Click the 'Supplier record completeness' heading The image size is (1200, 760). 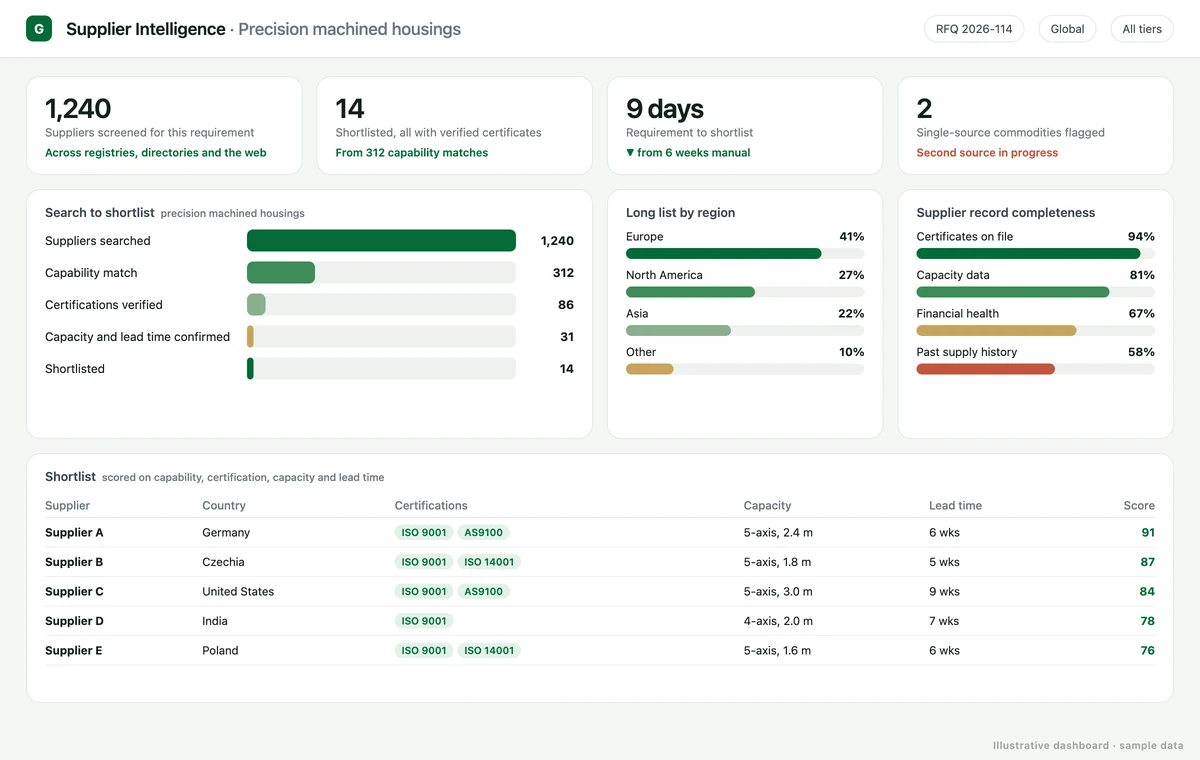coord(1006,213)
